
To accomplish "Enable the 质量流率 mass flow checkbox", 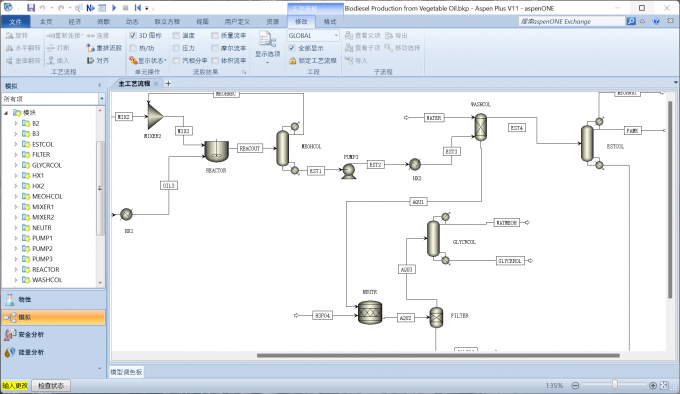I will pos(215,35).
